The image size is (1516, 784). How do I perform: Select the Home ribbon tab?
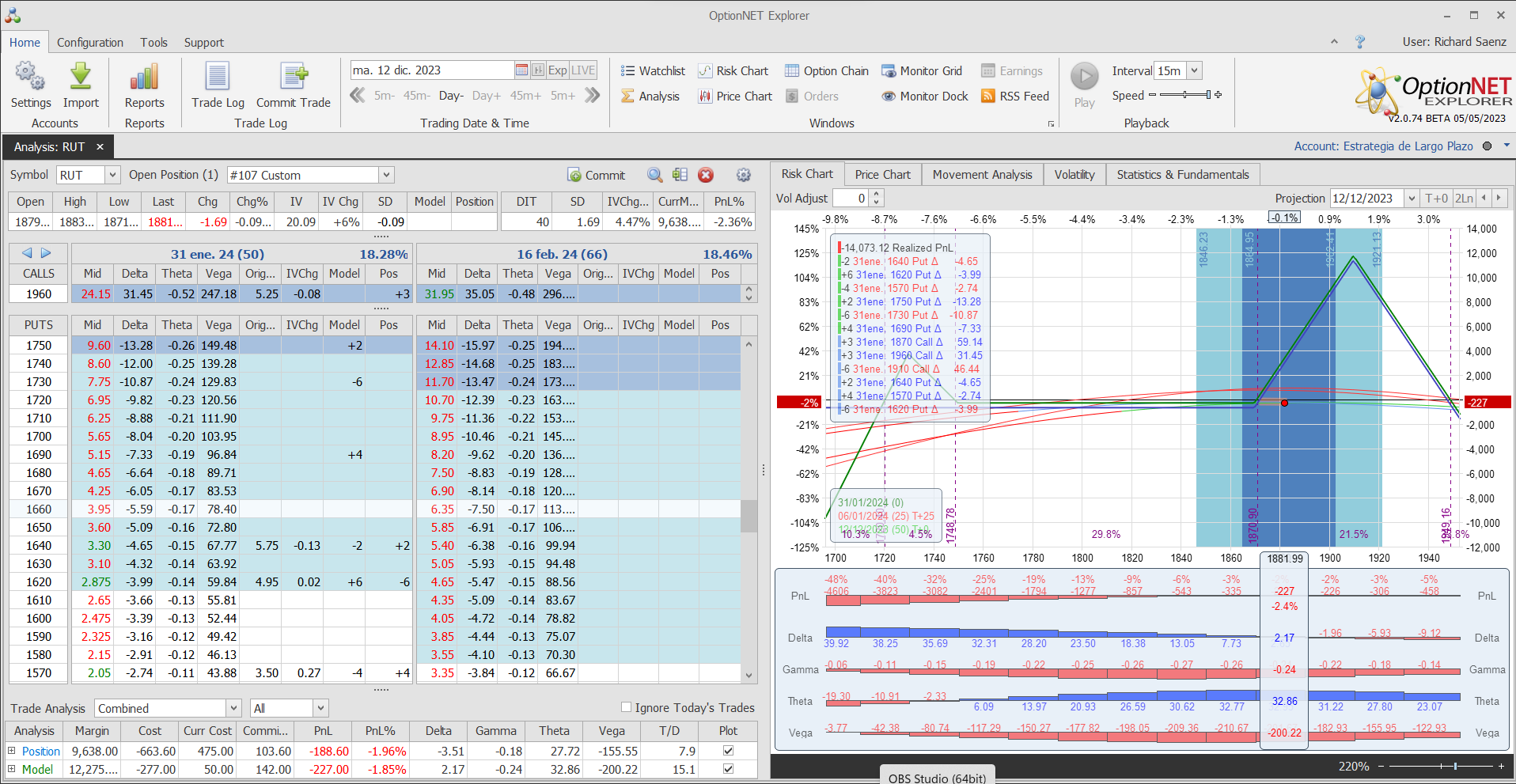pyautogui.click(x=25, y=43)
